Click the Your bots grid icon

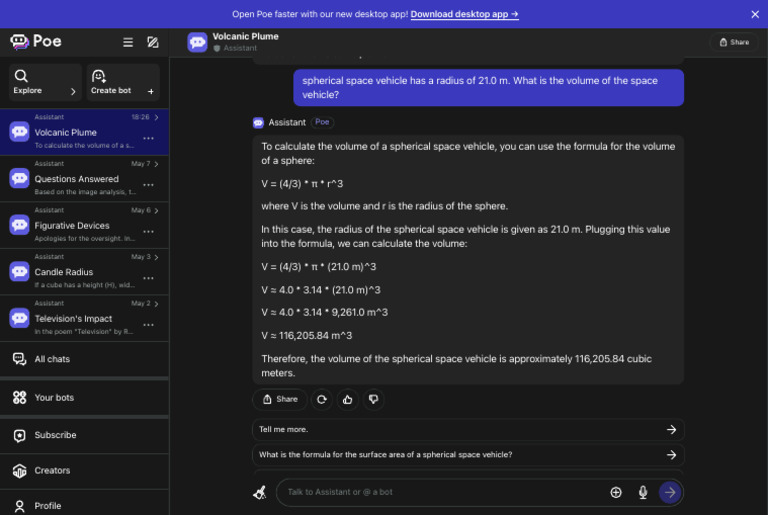pyautogui.click(x=20, y=397)
